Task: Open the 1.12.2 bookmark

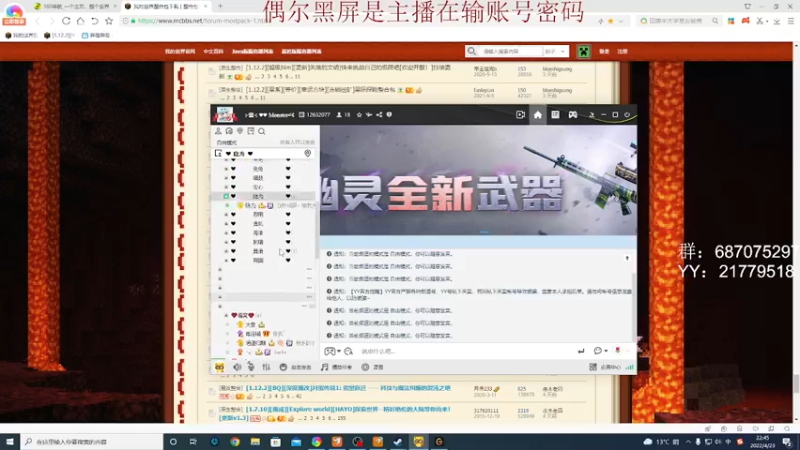Action: [x=59, y=35]
